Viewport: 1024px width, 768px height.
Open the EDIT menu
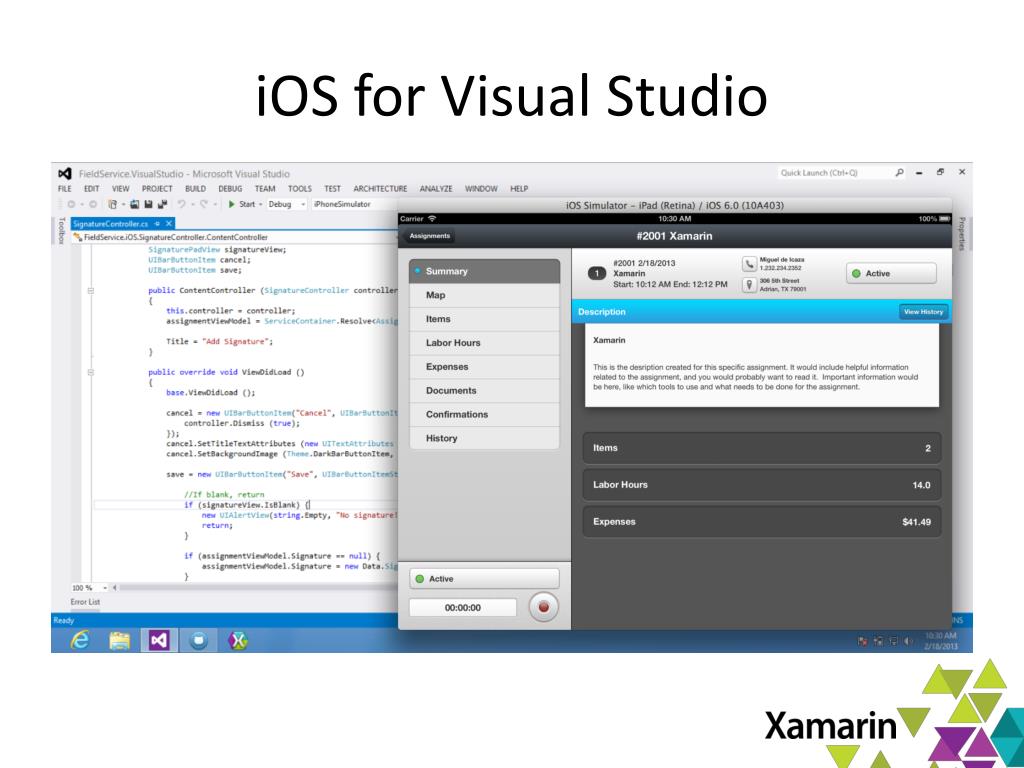tap(91, 189)
